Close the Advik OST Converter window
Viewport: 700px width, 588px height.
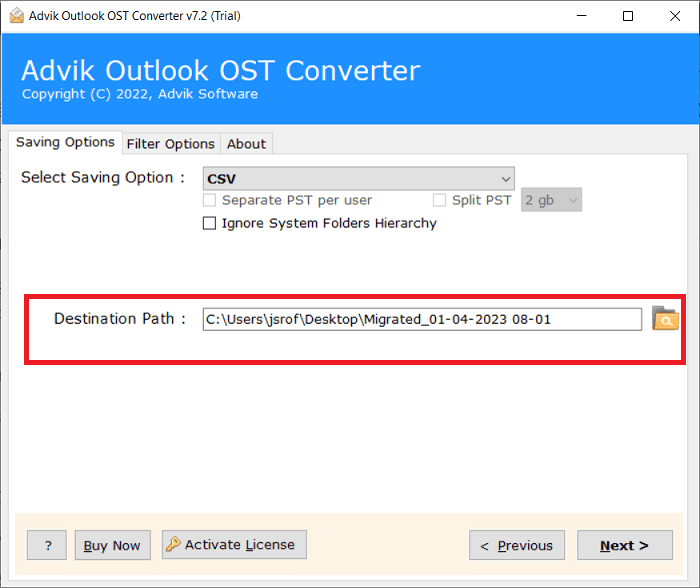coord(675,16)
